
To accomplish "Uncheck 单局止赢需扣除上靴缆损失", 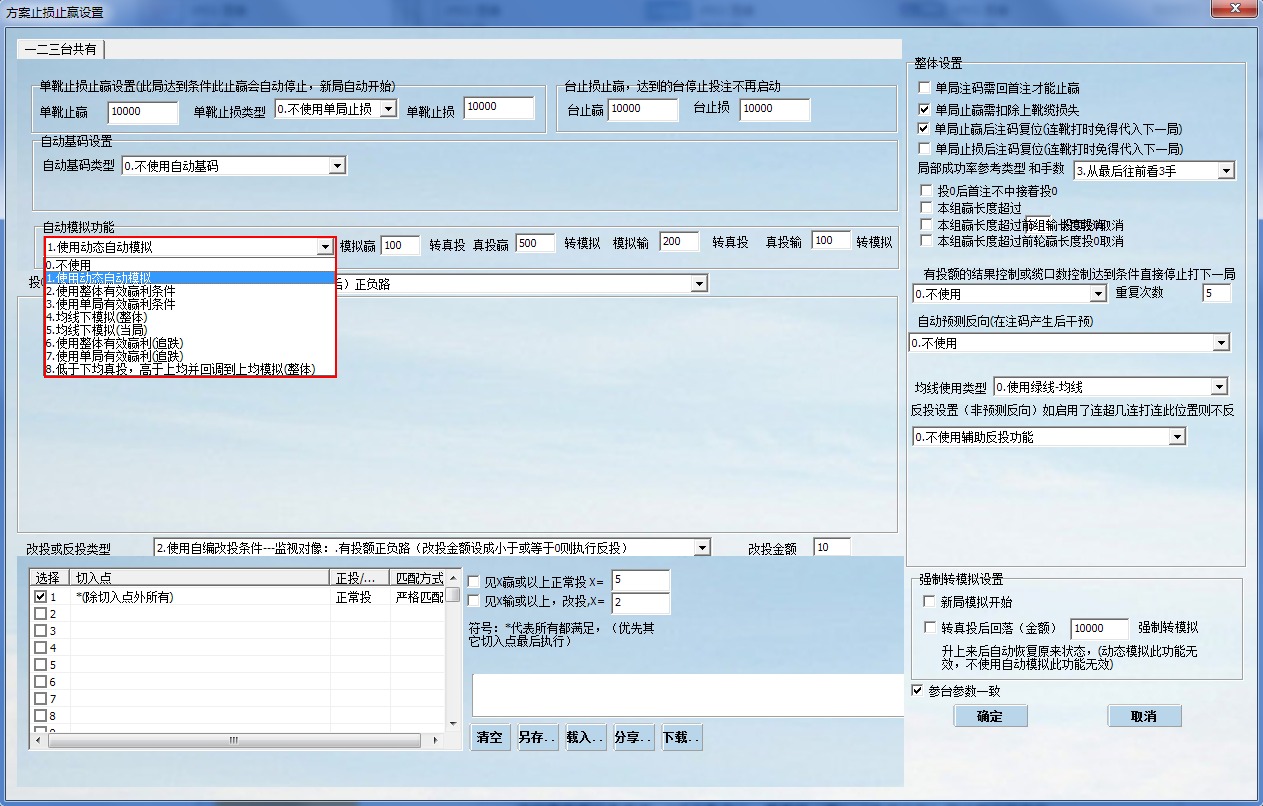I will coord(923,110).
